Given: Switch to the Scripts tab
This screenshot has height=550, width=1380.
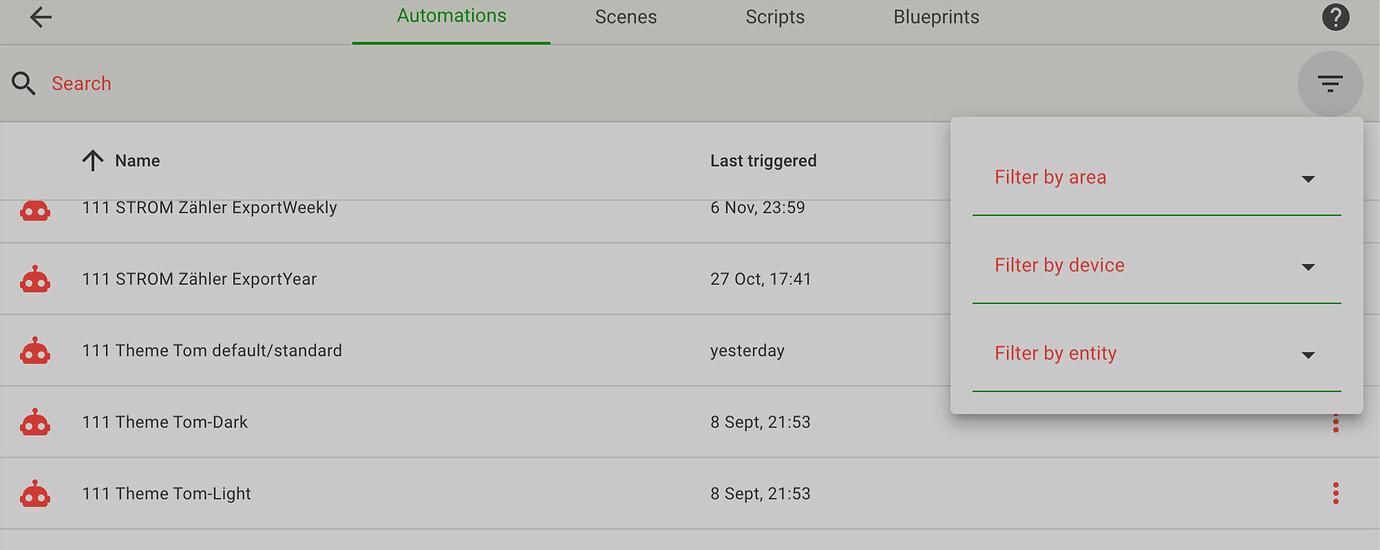Looking at the screenshot, I should pos(775,17).
